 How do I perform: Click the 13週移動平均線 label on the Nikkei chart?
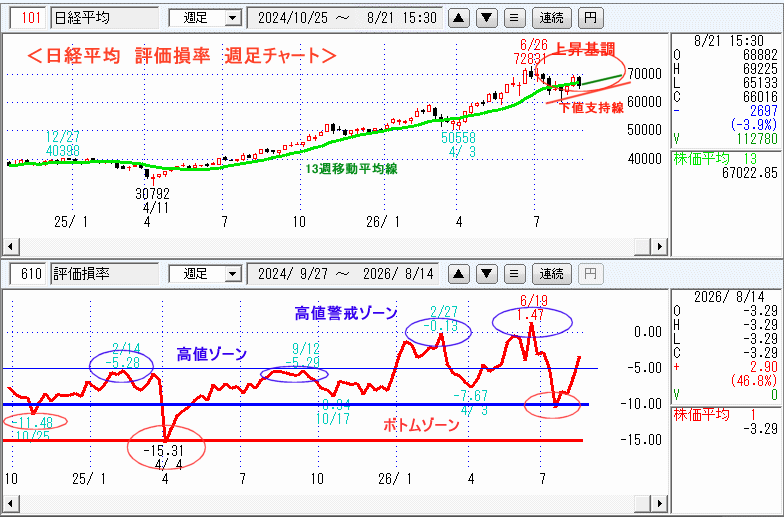351,169
